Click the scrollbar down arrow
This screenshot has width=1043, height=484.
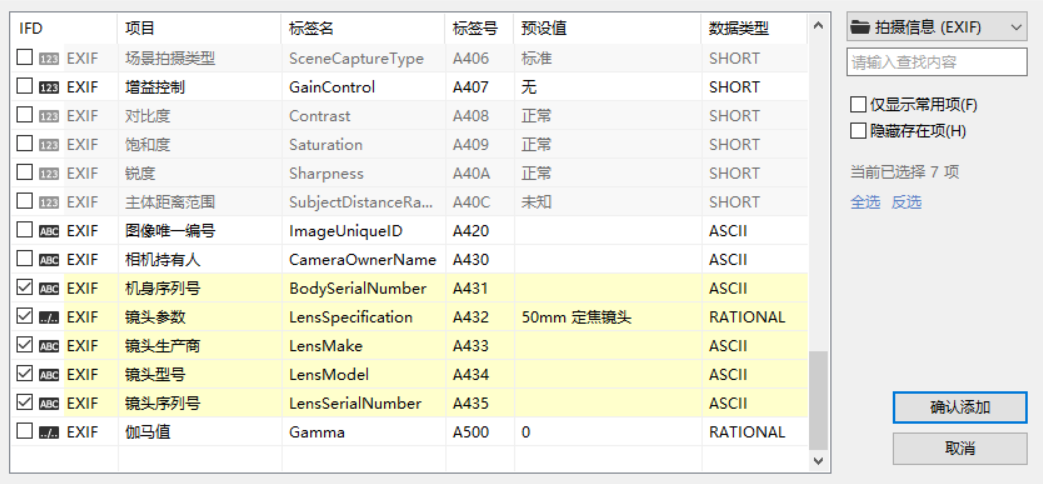(x=818, y=461)
